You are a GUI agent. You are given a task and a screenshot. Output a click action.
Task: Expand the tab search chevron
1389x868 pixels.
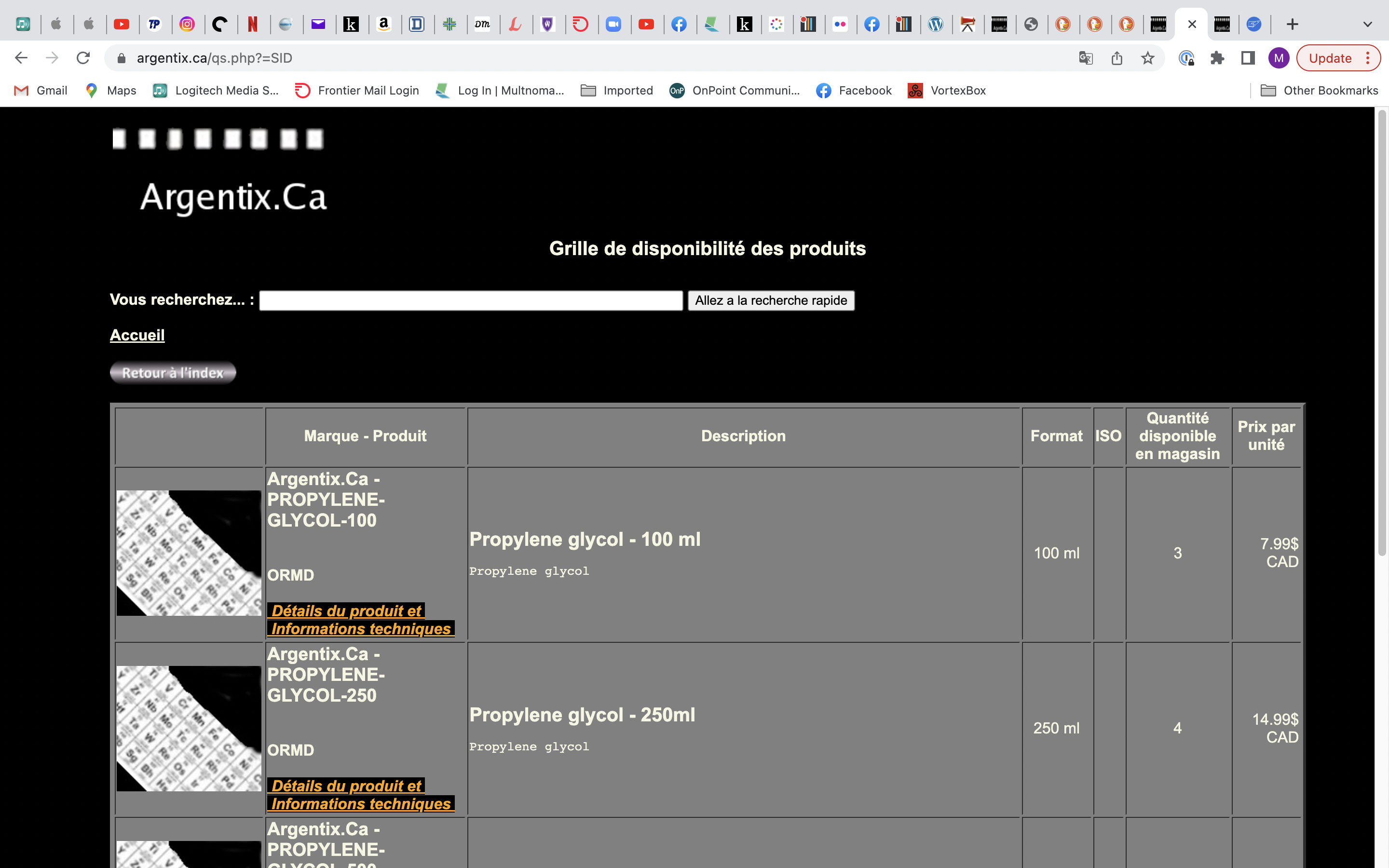(x=1368, y=24)
